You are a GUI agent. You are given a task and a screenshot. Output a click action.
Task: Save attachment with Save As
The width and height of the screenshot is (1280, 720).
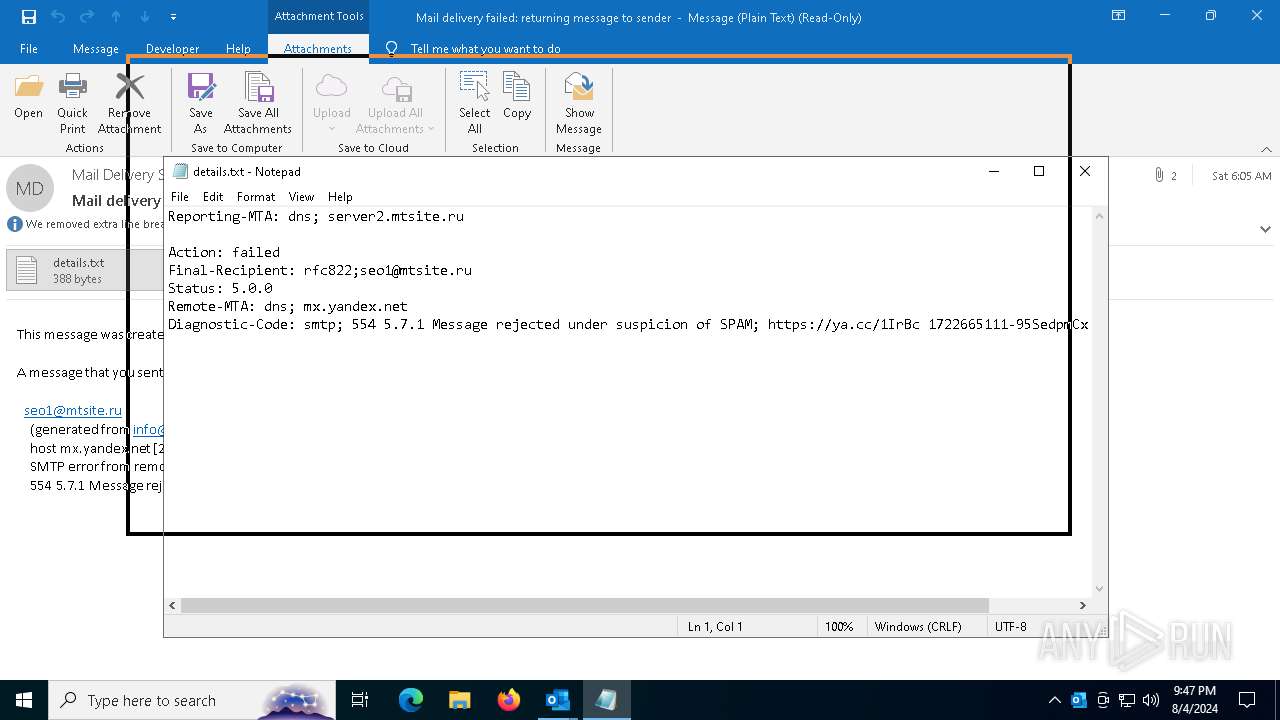tap(201, 104)
